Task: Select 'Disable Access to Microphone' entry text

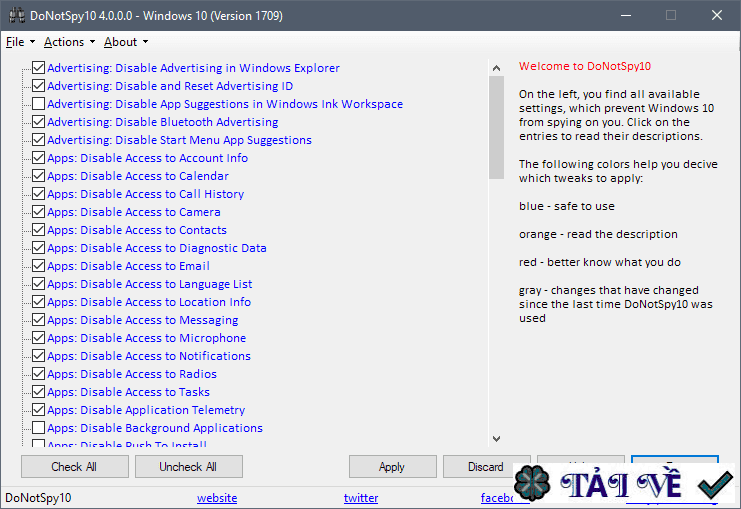Action: click(x=146, y=338)
